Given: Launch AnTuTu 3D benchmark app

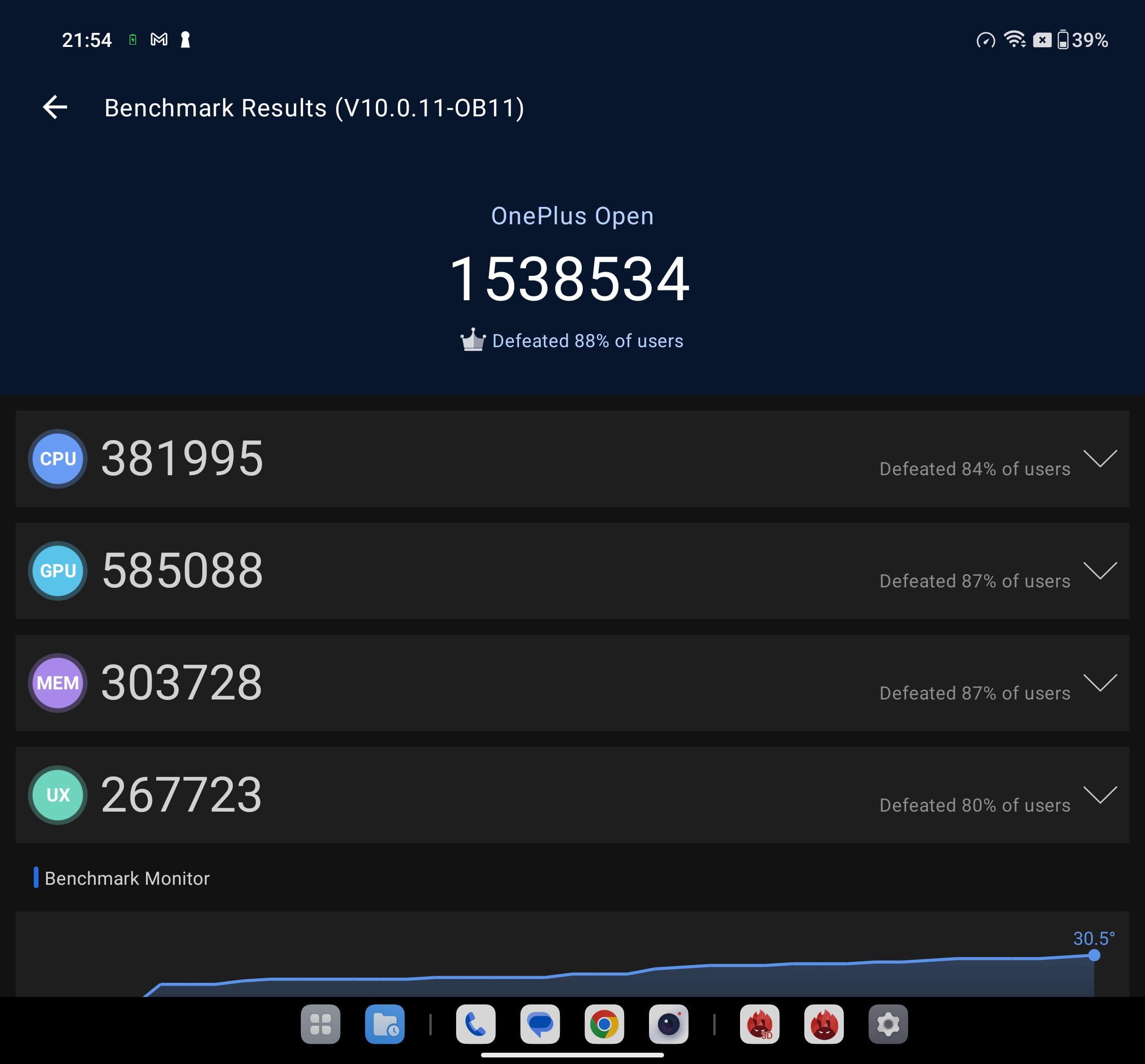Looking at the screenshot, I should (760, 1024).
